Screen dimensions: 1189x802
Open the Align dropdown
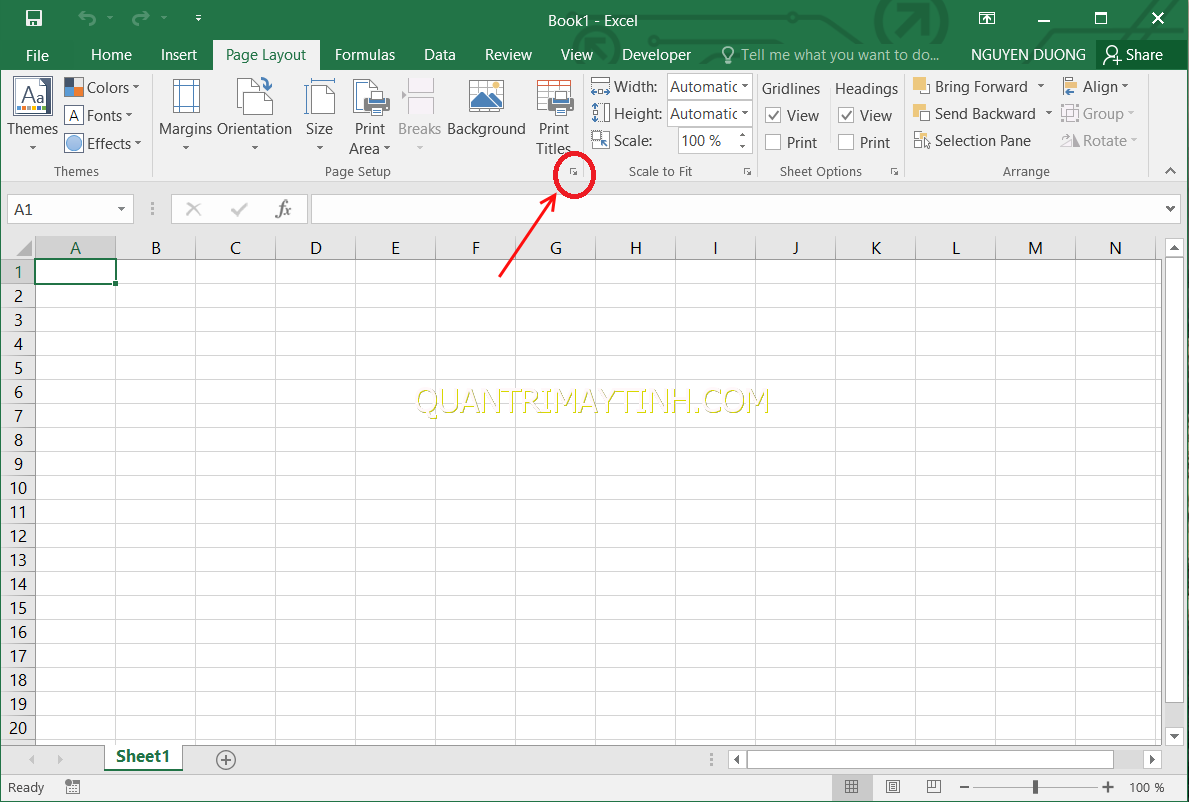[1096, 86]
